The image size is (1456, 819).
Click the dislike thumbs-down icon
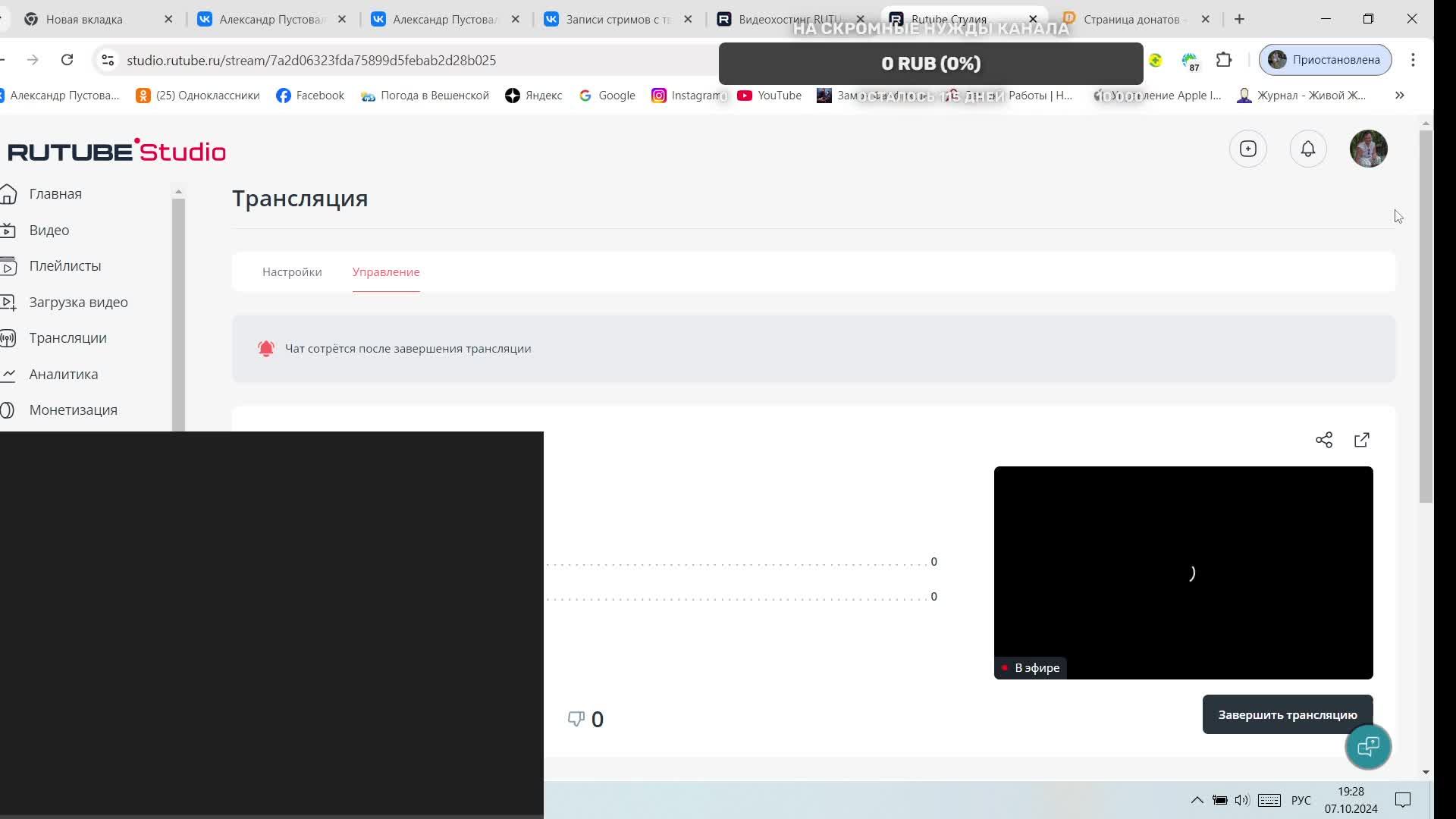point(576,718)
